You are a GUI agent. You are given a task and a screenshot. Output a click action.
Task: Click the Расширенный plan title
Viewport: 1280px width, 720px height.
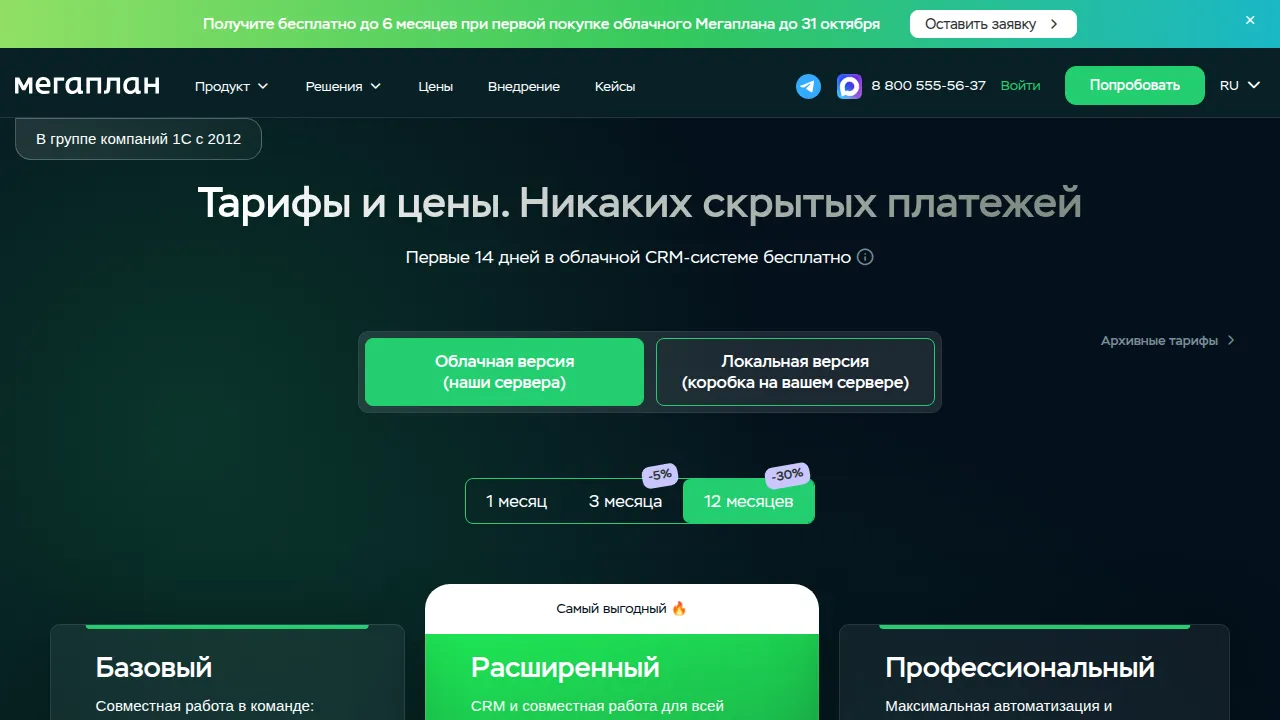(x=565, y=667)
